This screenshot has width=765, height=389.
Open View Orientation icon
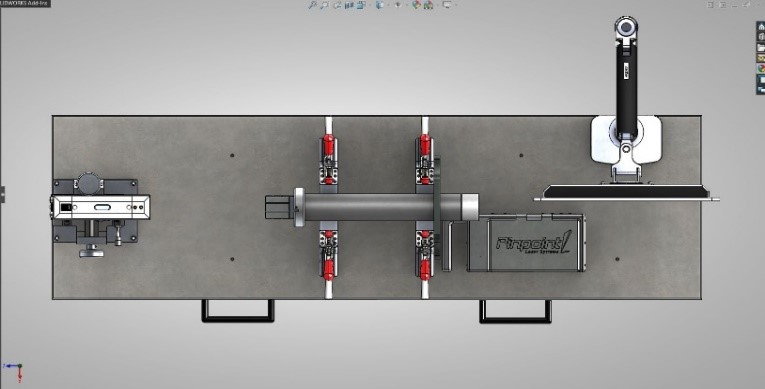[361, 5]
